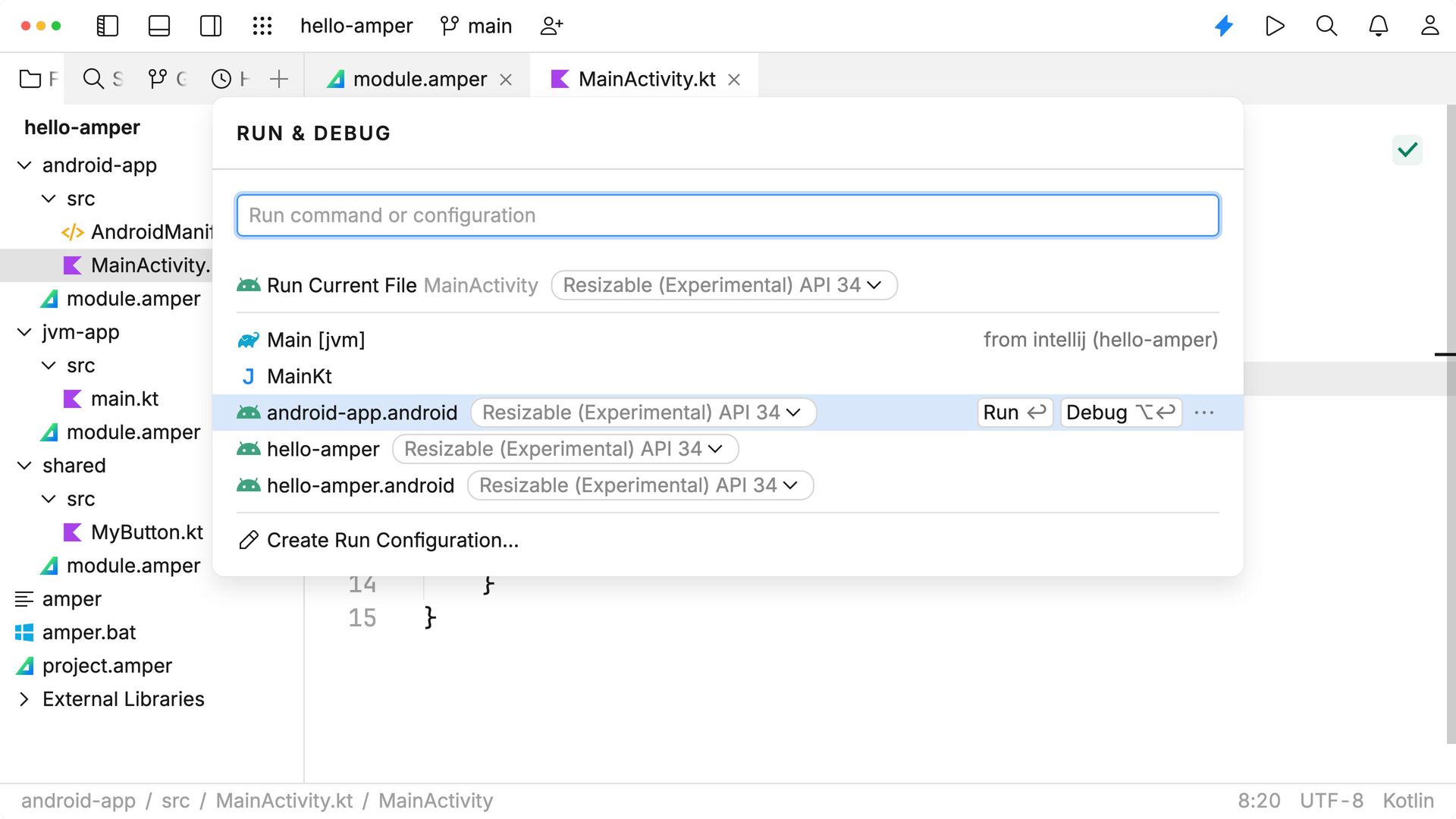Collapse the shared folder
Image resolution: width=1456 pixels, height=819 pixels.
pos(24,466)
